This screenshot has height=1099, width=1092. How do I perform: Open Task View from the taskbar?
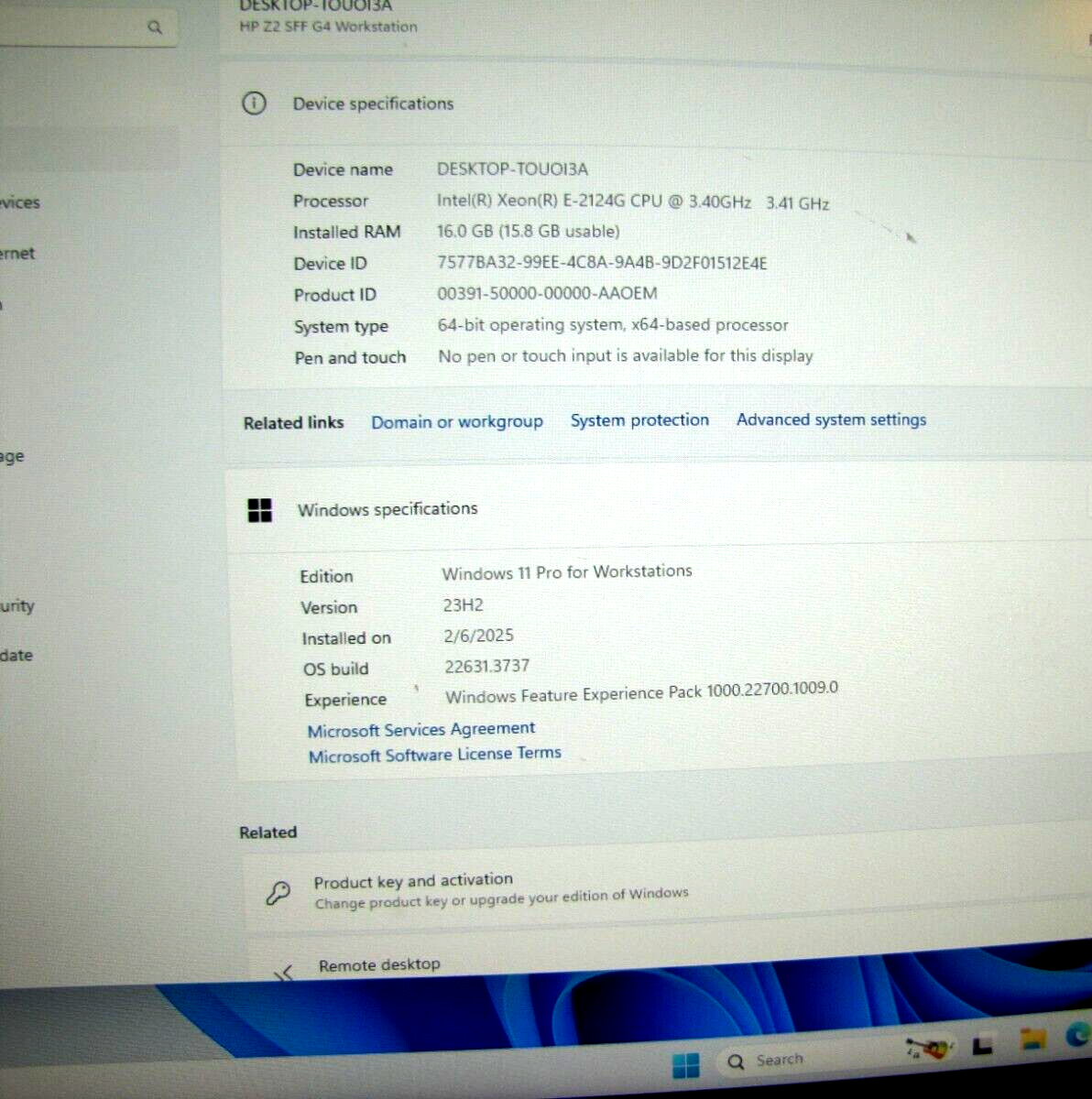pyautogui.click(x=982, y=1044)
